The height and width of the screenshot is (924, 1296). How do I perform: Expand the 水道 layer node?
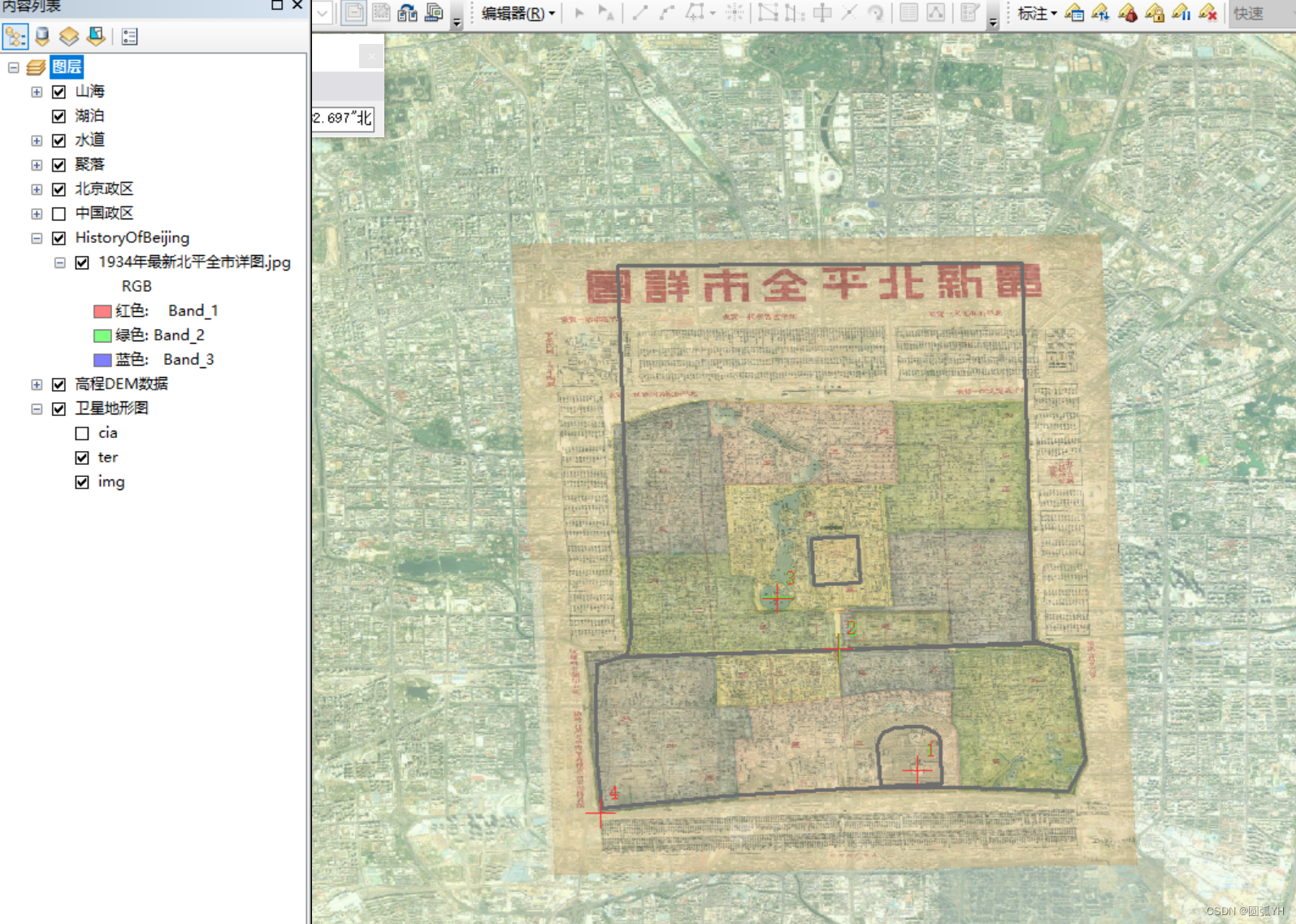(37, 141)
